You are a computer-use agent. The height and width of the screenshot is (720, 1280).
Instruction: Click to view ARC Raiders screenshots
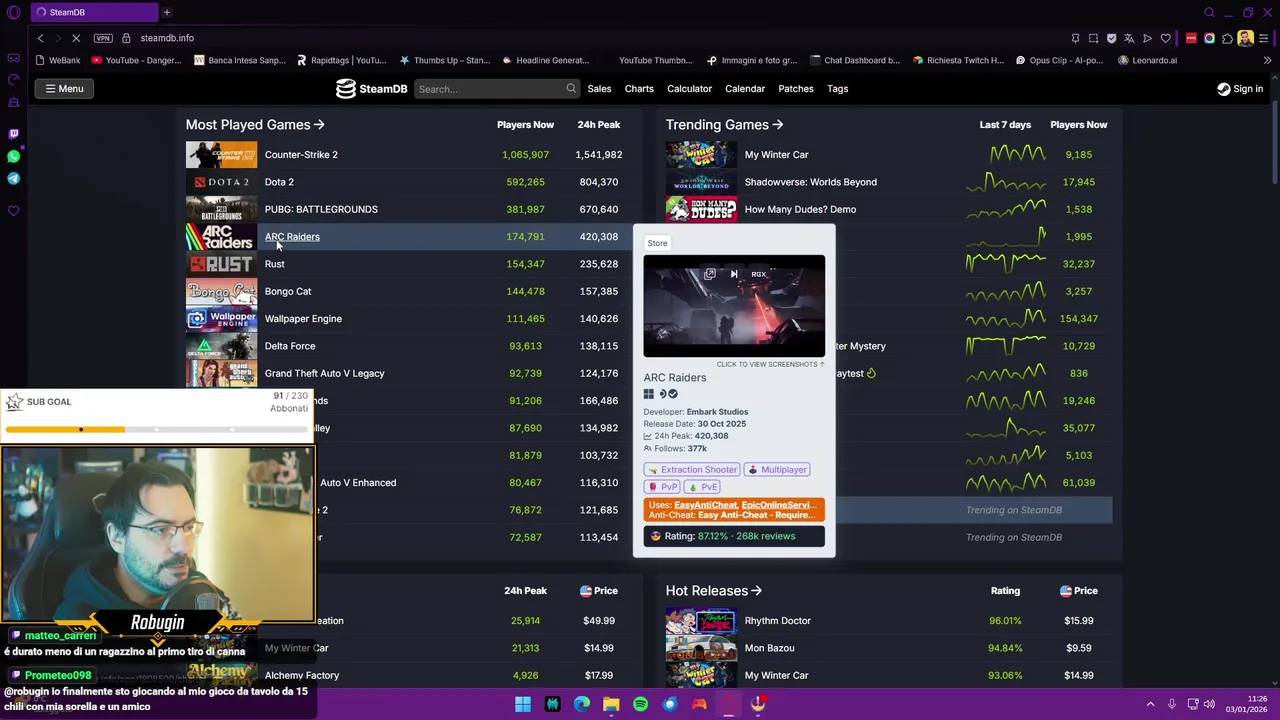tap(770, 364)
